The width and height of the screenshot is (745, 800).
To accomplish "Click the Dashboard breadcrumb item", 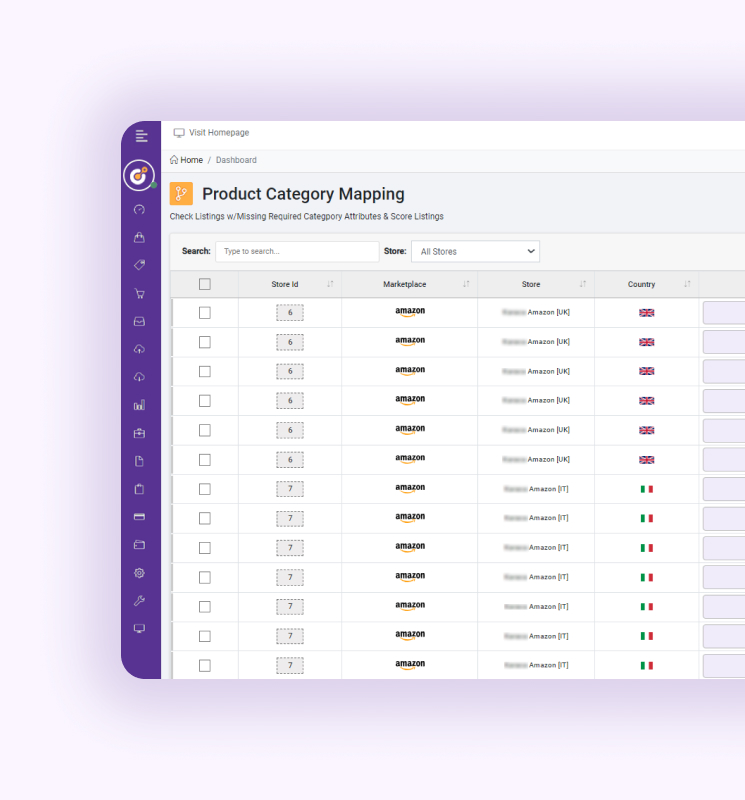I will click(236, 160).
